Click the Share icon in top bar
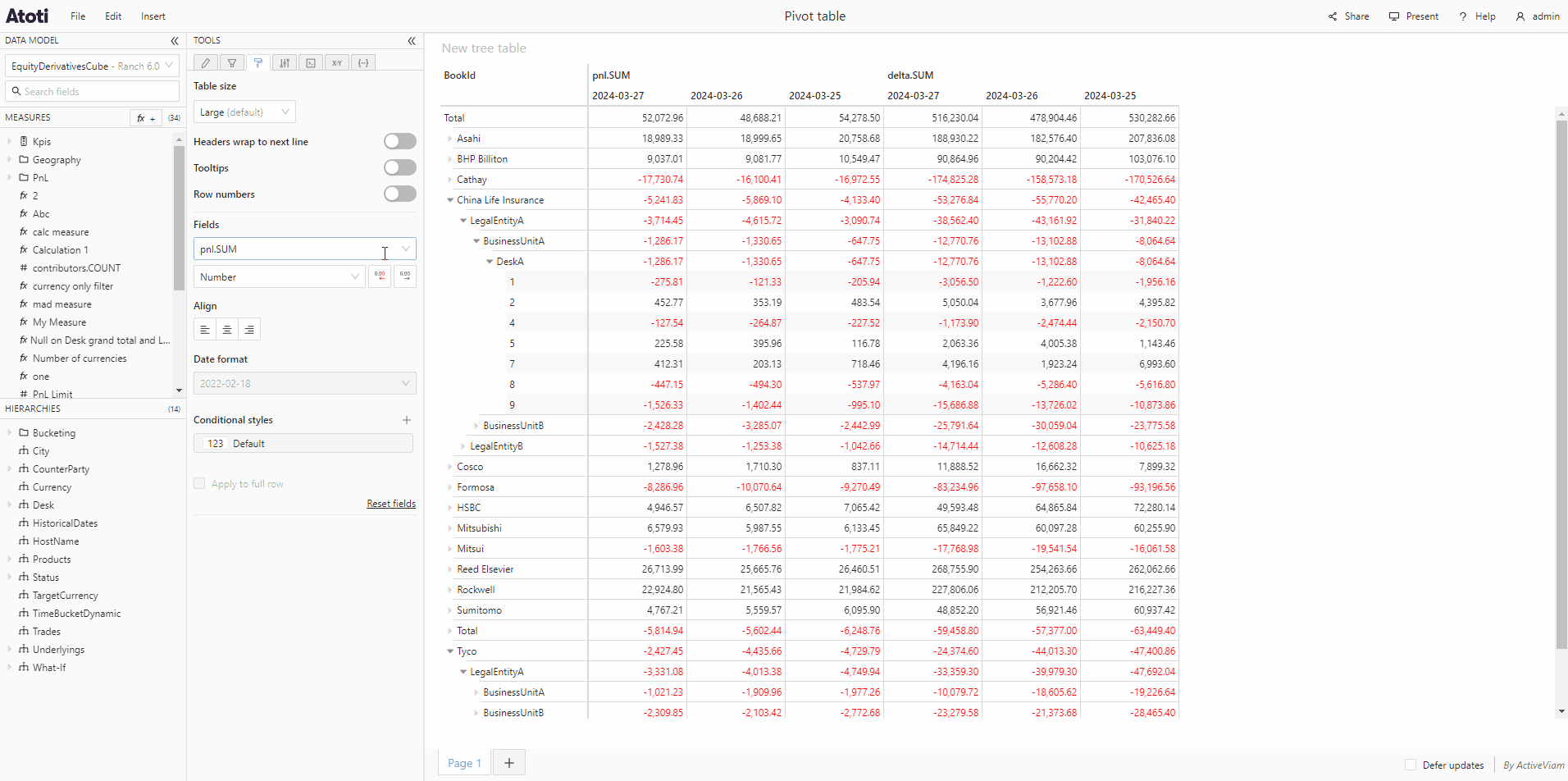 coord(1333,16)
